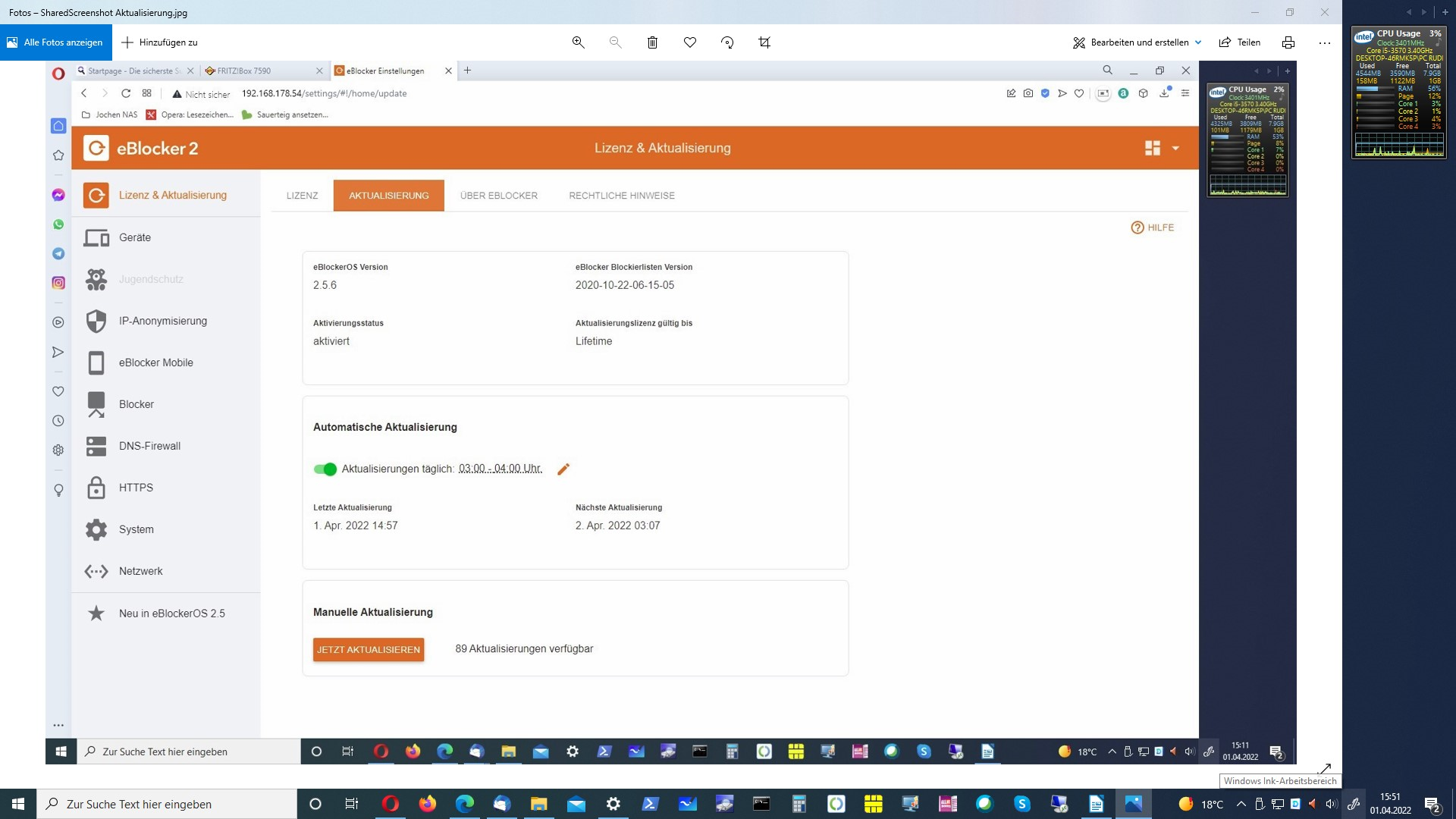Open the notification center icon on taskbar
Viewport: 1456px width, 819px height.
1432,805
